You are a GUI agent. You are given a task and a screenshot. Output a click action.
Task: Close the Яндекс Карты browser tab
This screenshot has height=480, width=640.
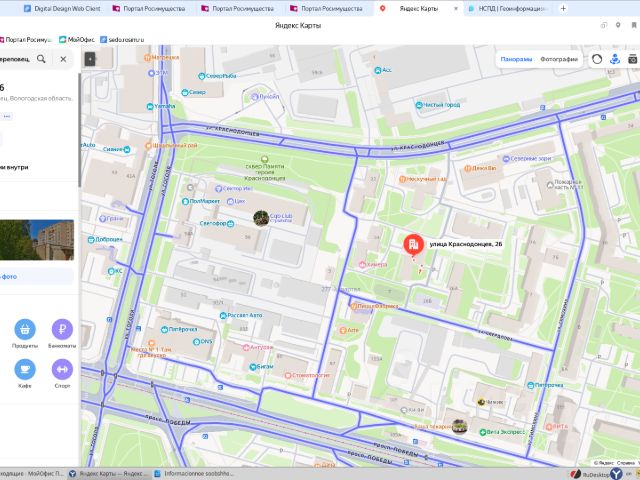tap(456, 8)
